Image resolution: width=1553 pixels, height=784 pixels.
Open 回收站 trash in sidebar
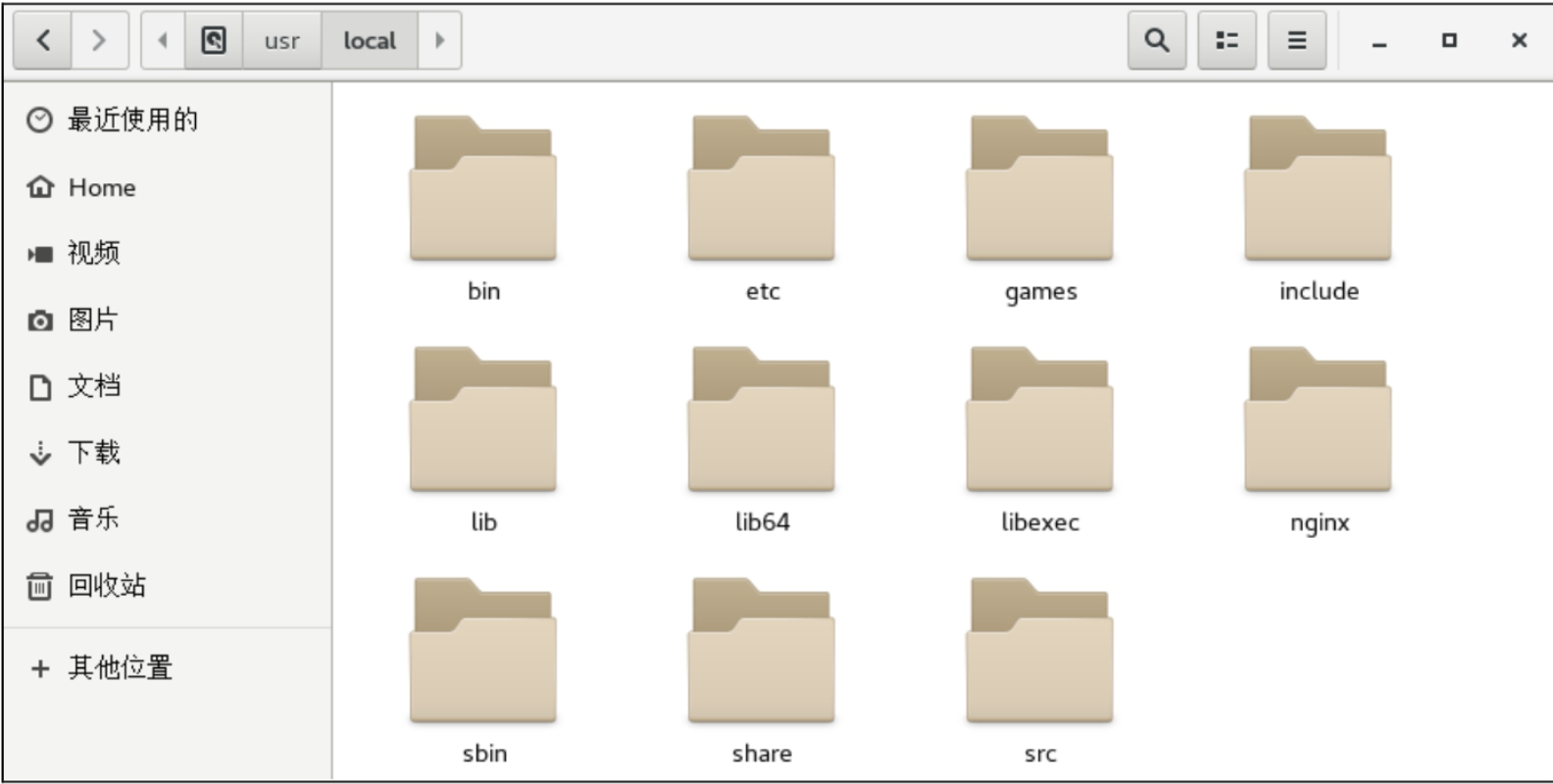(x=168, y=586)
